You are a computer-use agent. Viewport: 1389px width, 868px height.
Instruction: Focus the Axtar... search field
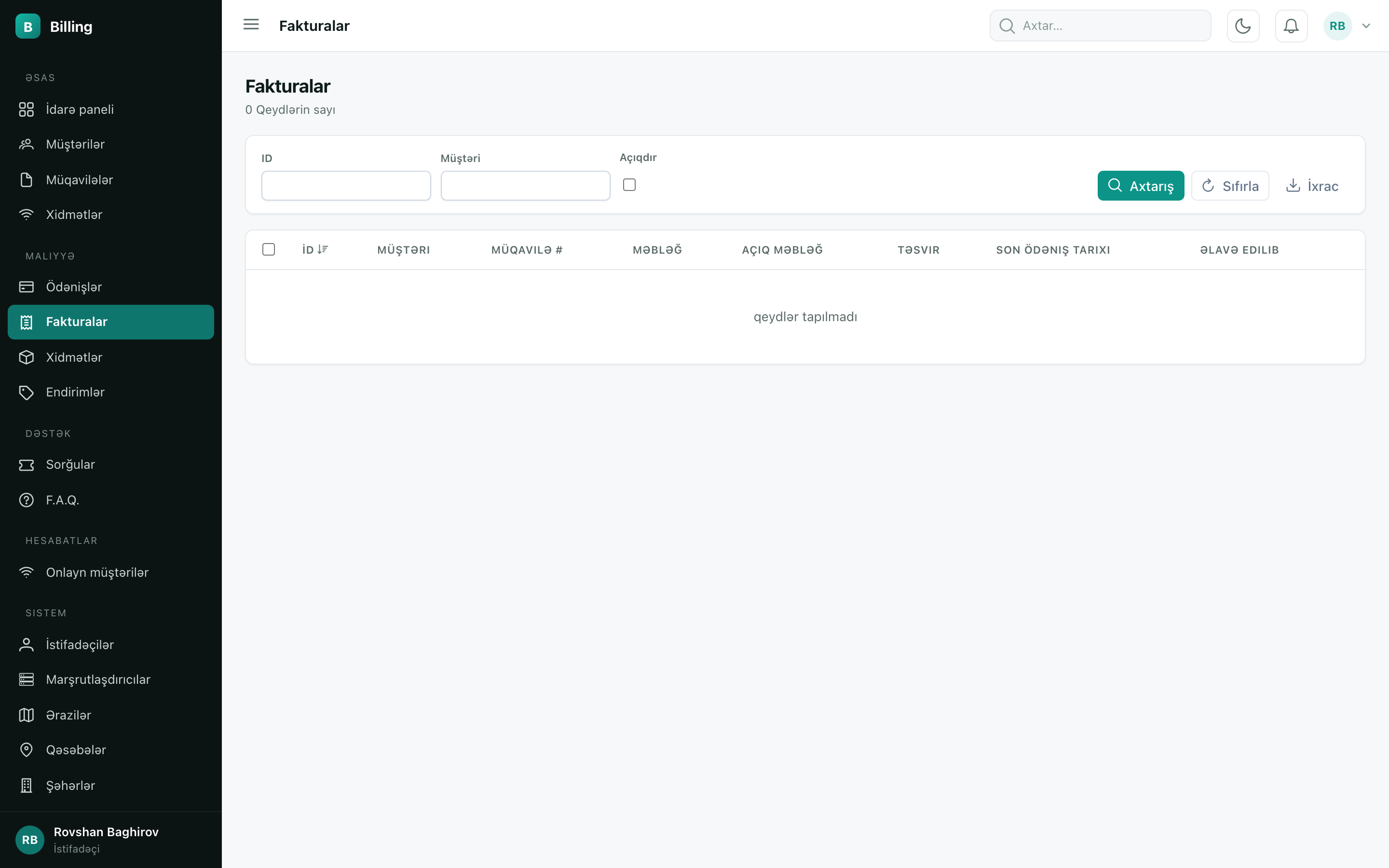(x=1100, y=26)
